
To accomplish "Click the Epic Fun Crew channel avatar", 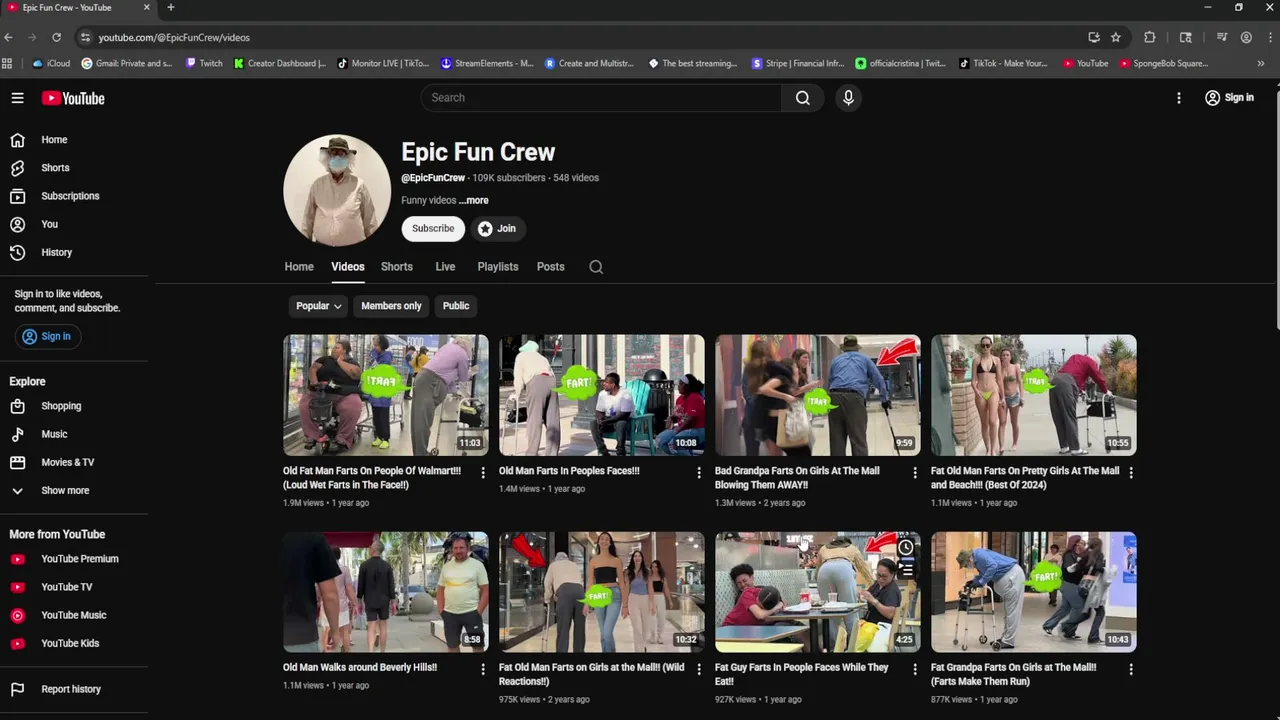I will (x=337, y=191).
